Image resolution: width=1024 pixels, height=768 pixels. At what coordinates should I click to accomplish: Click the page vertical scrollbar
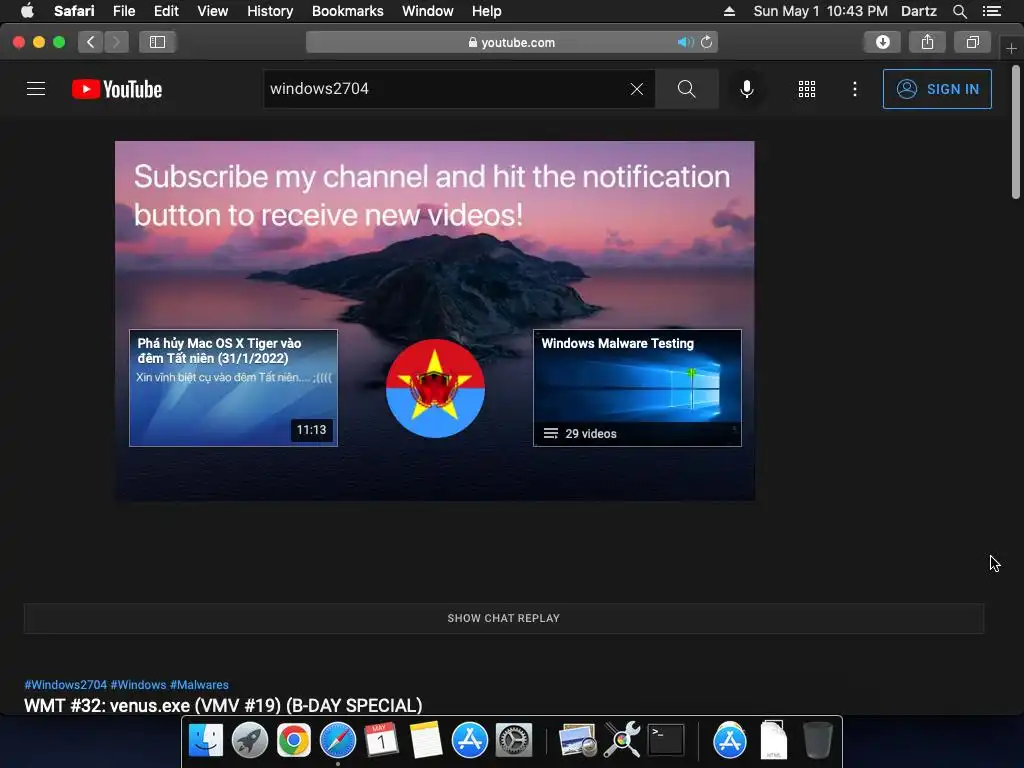[x=1016, y=131]
